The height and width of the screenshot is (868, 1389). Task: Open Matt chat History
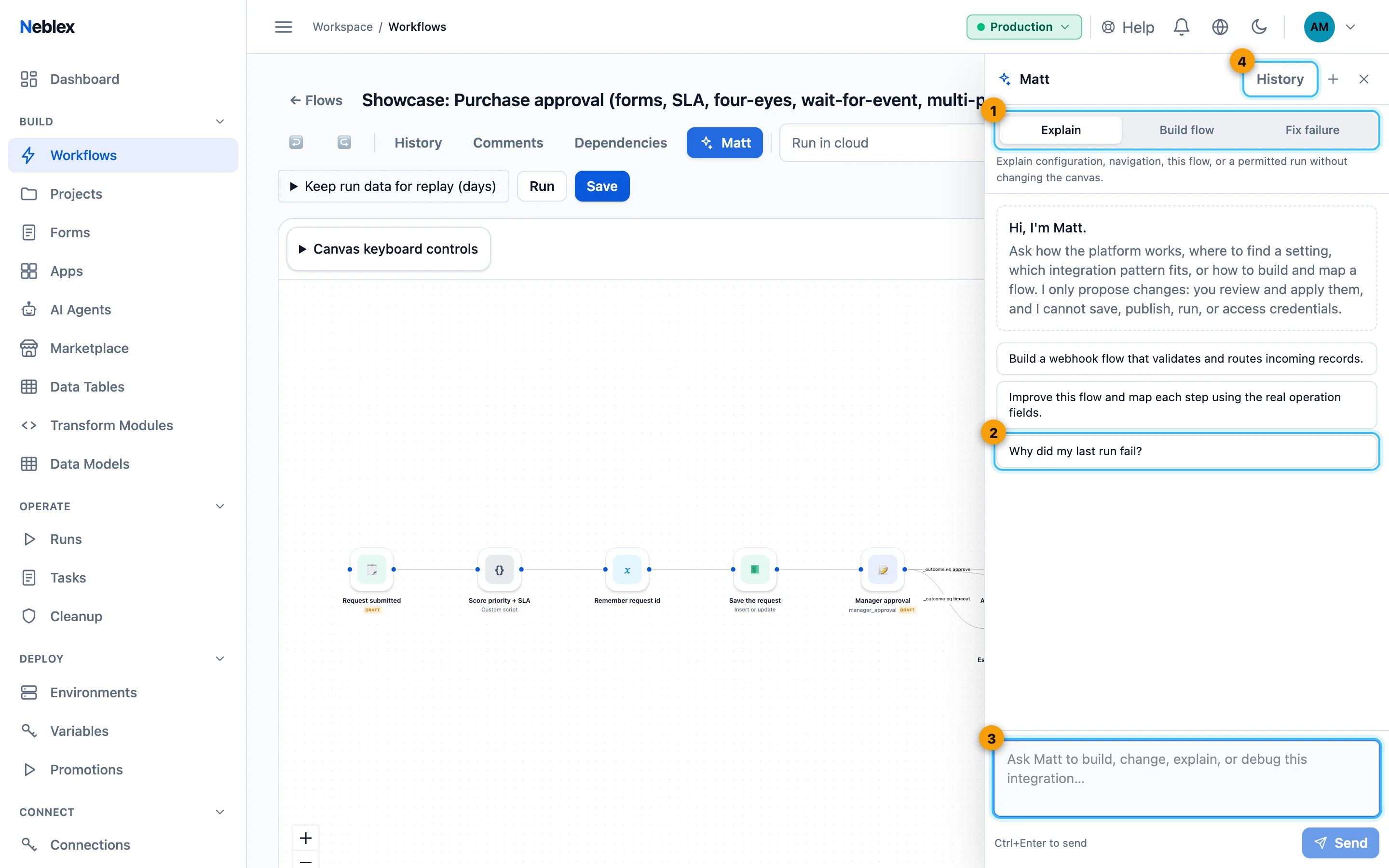1280,79
